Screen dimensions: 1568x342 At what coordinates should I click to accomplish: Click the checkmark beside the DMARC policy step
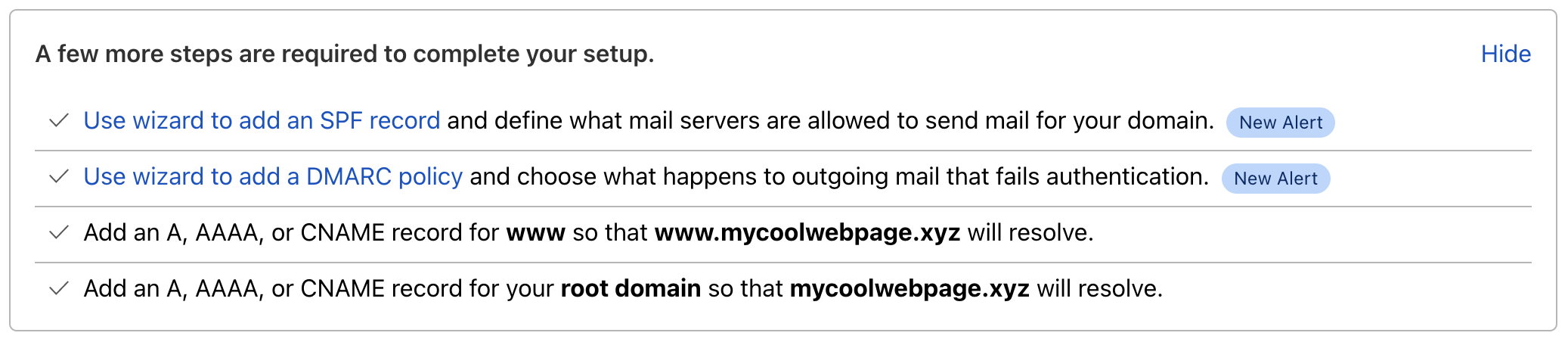coord(59,177)
